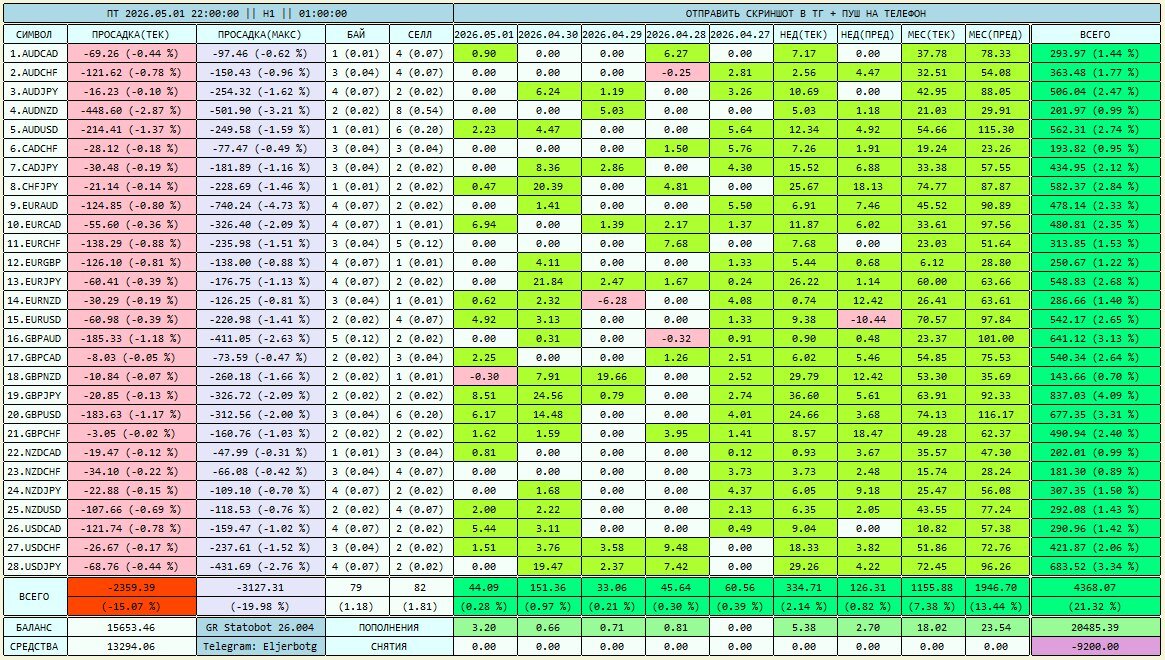This screenshot has width=1165, height=660.
Task: Select the 1.AUDCAD symbol row
Action: click(35, 54)
